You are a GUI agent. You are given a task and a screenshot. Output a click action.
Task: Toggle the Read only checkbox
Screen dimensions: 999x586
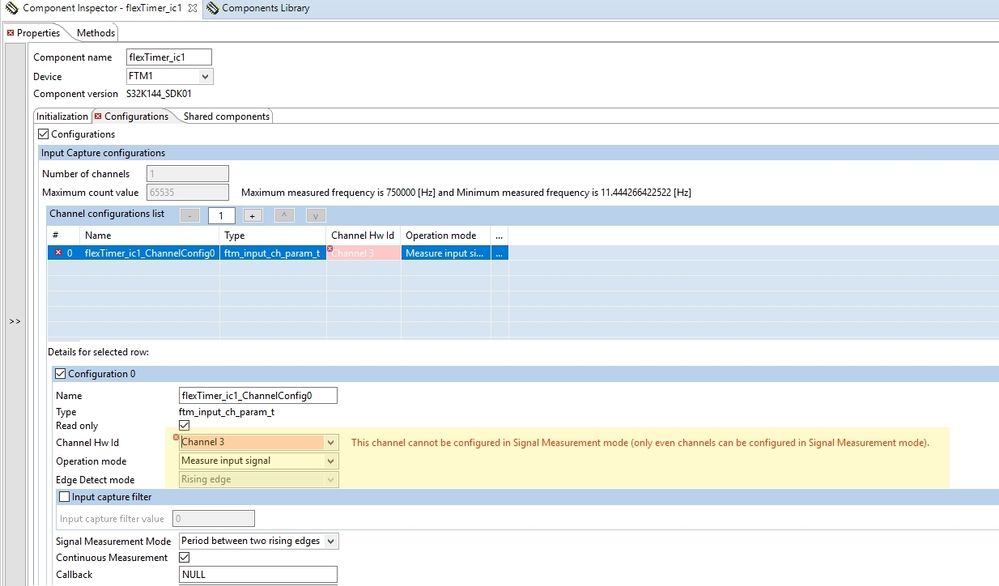pyautogui.click(x=184, y=425)
